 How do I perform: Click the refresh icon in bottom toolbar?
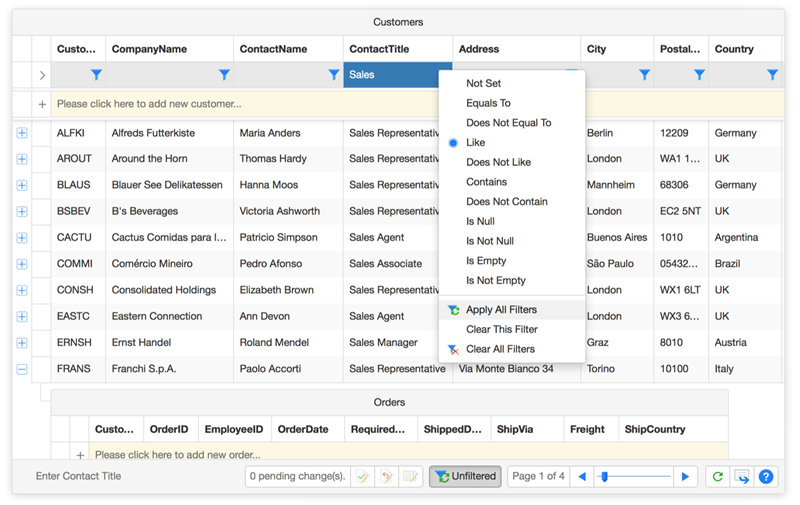click(717, 477)
